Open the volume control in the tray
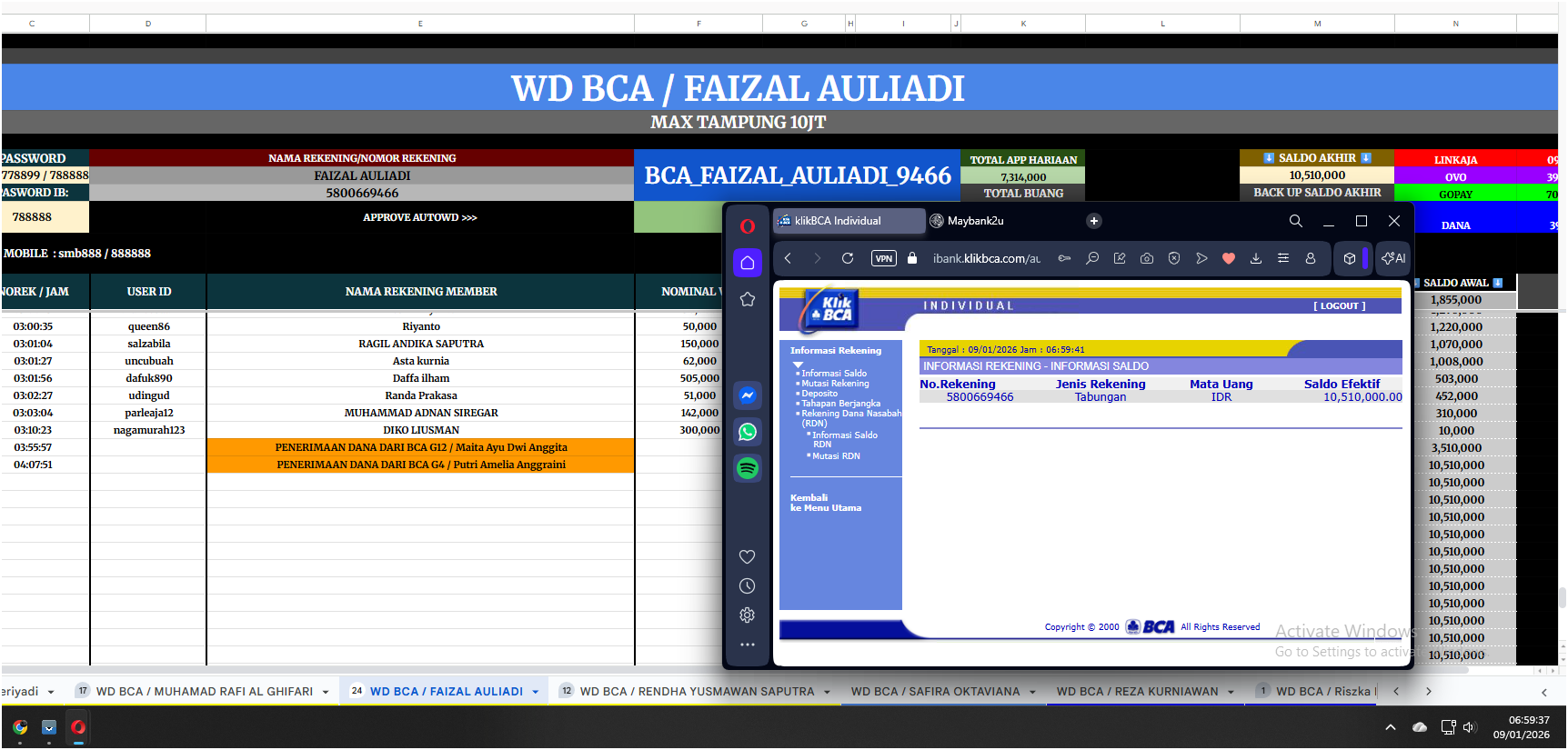This screenshot has height=750, width=1568. pos(1469,727)
